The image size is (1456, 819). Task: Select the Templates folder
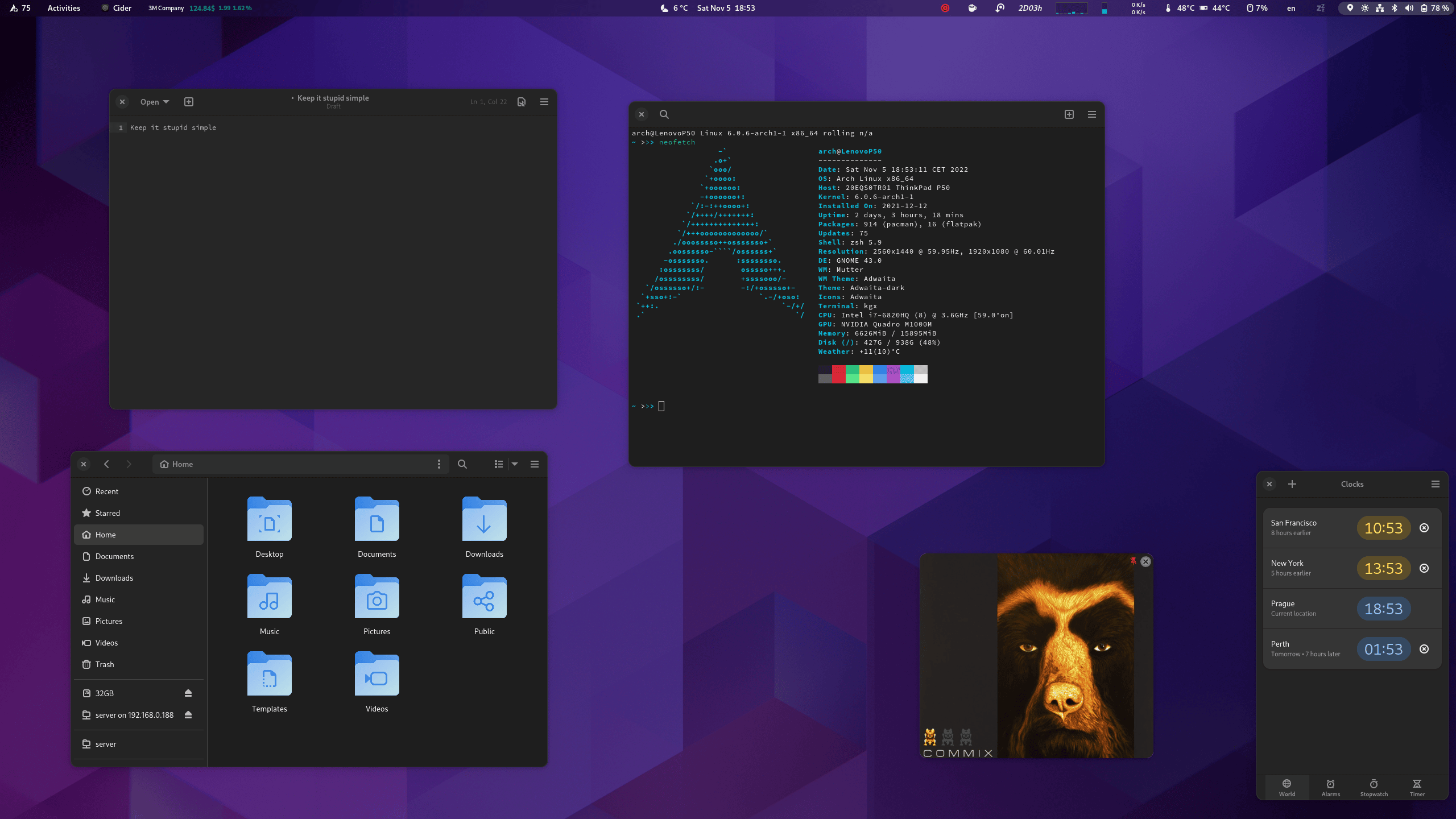(270, 682)
